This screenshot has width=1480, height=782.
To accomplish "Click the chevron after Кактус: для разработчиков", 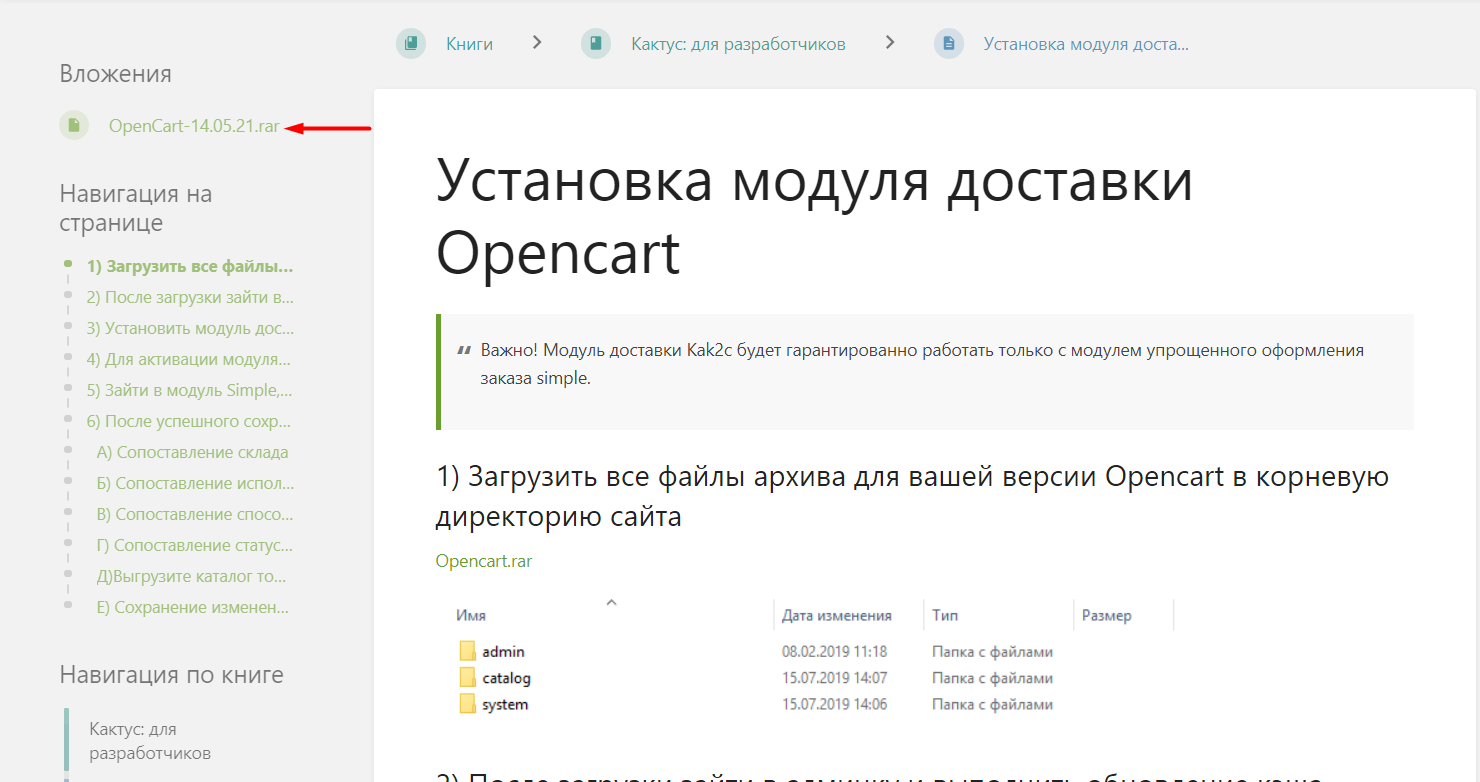I will coord(890,43).
